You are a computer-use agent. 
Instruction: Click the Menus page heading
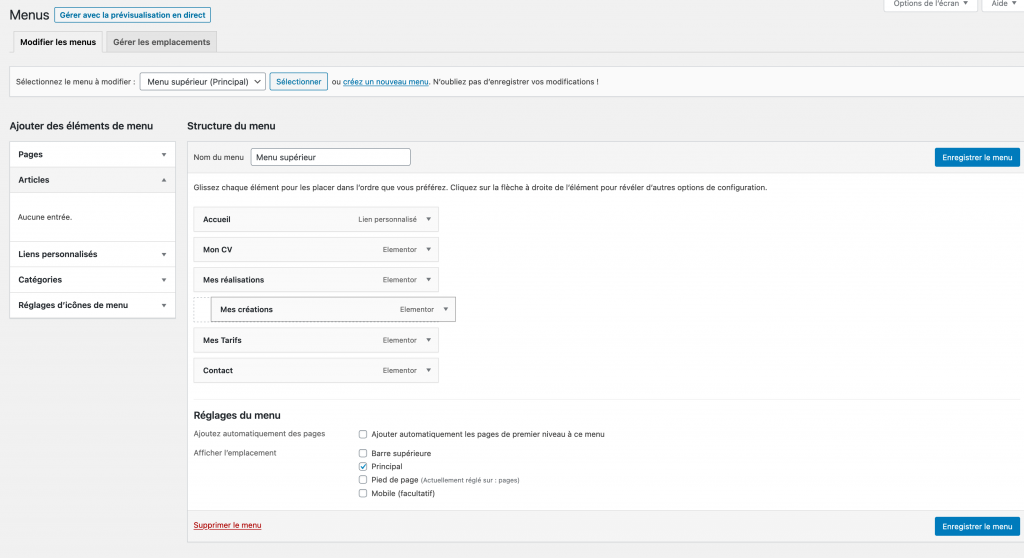[29, 15]
